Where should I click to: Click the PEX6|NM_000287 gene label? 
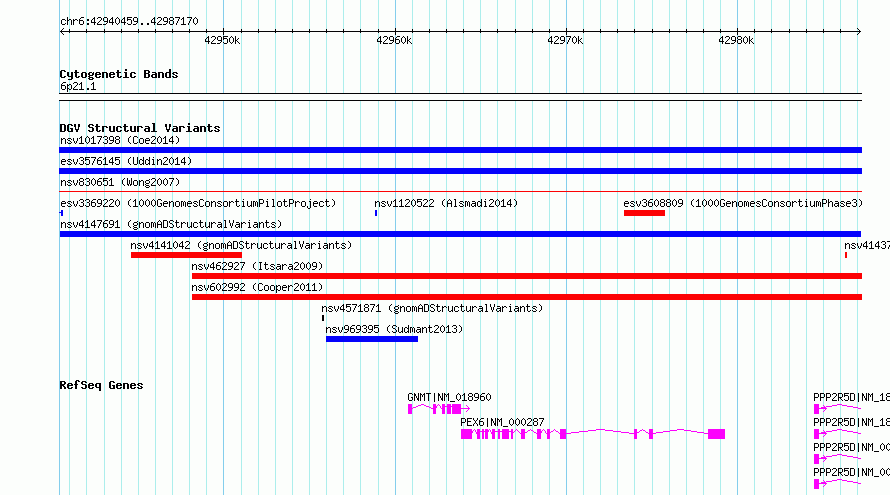502,422
